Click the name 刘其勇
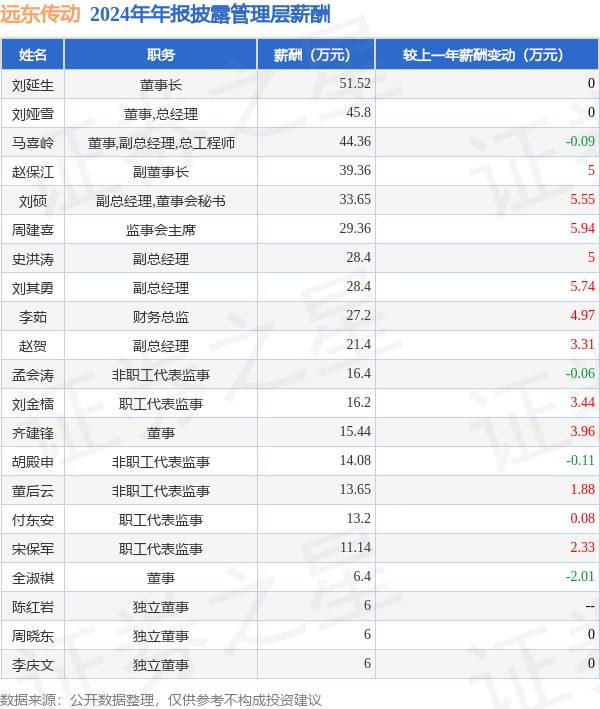The image size is (600, 709). click(33, 288)
